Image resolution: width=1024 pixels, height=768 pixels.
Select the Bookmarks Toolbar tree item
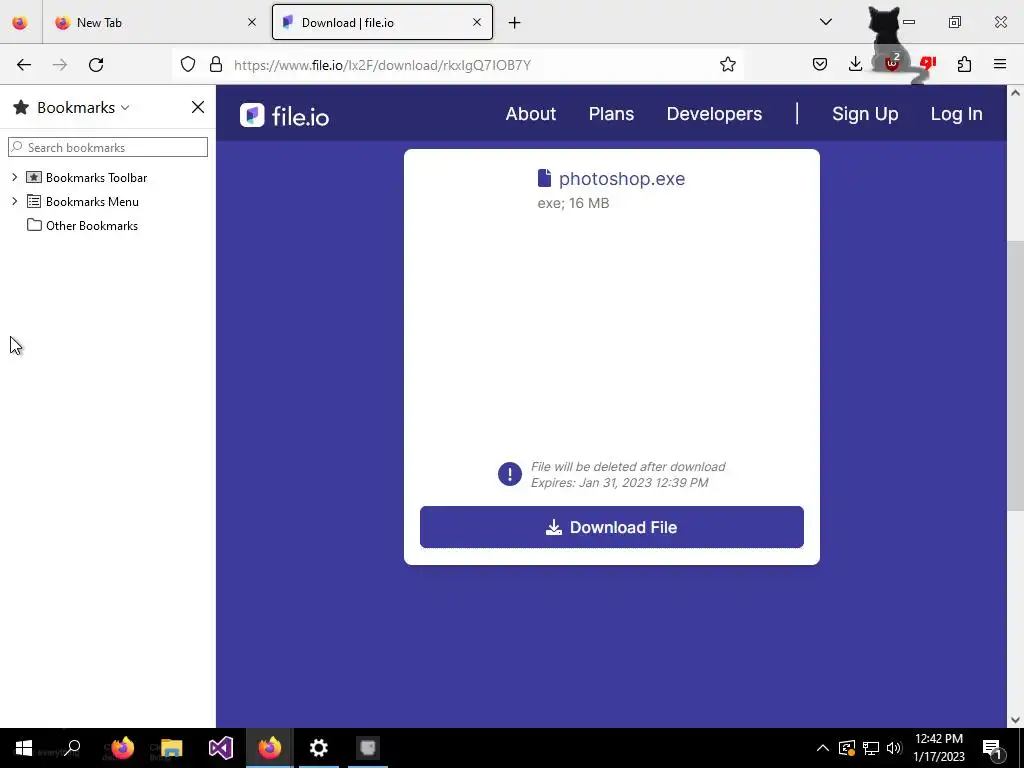[x=96, y=178]
